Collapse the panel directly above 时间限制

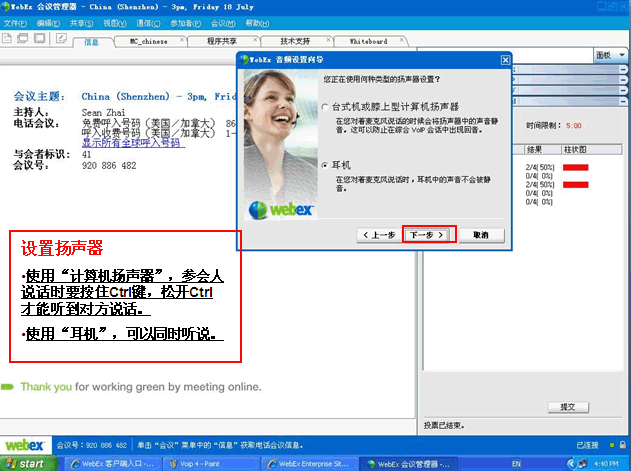coord(623,101)
